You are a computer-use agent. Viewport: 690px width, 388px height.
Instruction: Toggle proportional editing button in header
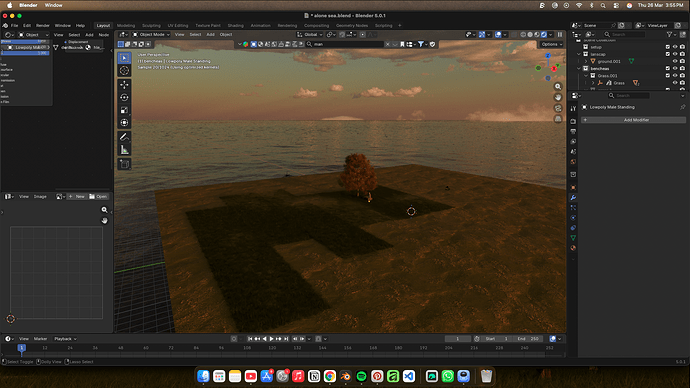[363, 34]
